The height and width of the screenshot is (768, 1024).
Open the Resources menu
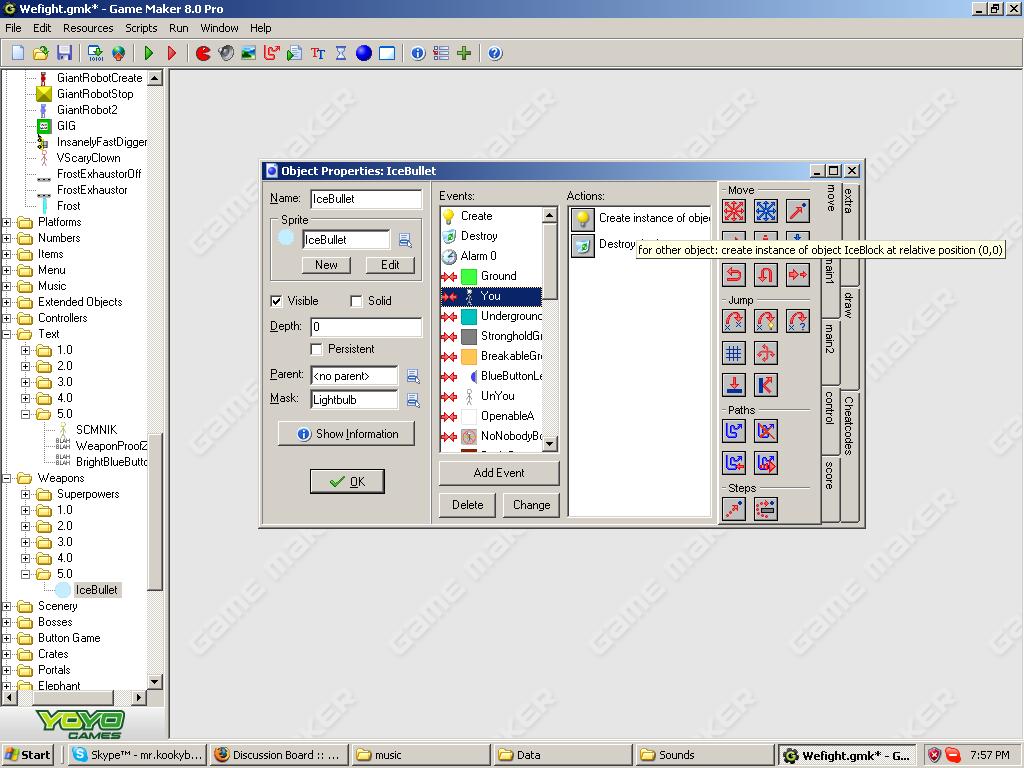(88, 28)
